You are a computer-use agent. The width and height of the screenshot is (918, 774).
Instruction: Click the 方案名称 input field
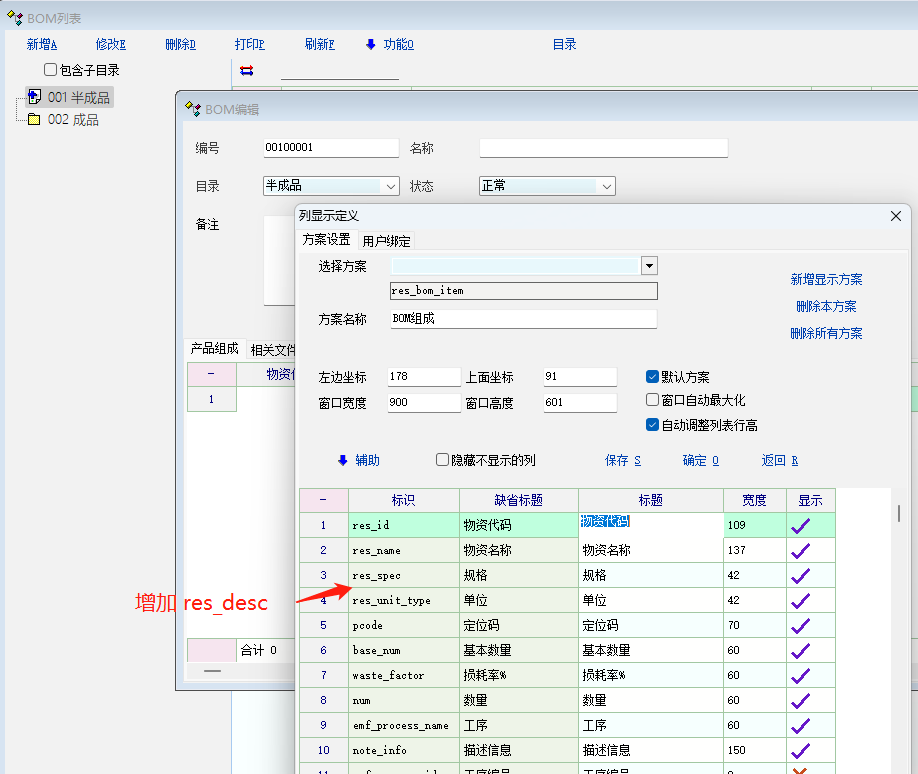[523, 319]
